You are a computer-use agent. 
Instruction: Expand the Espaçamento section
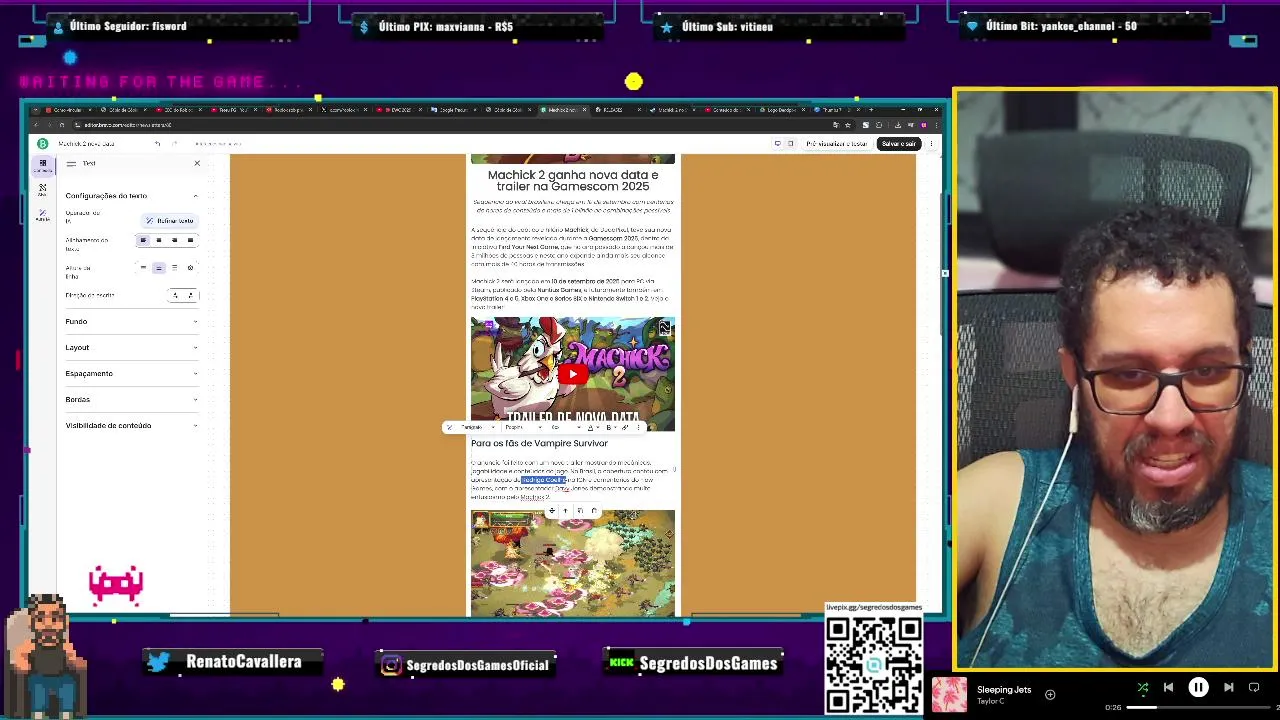[x=131, y=373]
